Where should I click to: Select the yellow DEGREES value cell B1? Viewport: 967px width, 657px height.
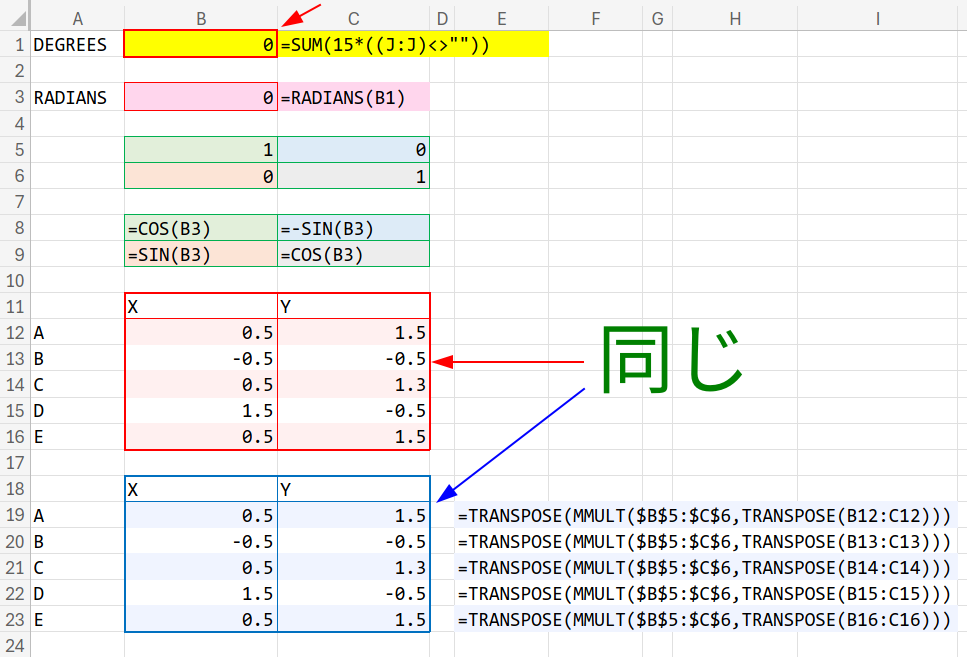click(200, 45)
